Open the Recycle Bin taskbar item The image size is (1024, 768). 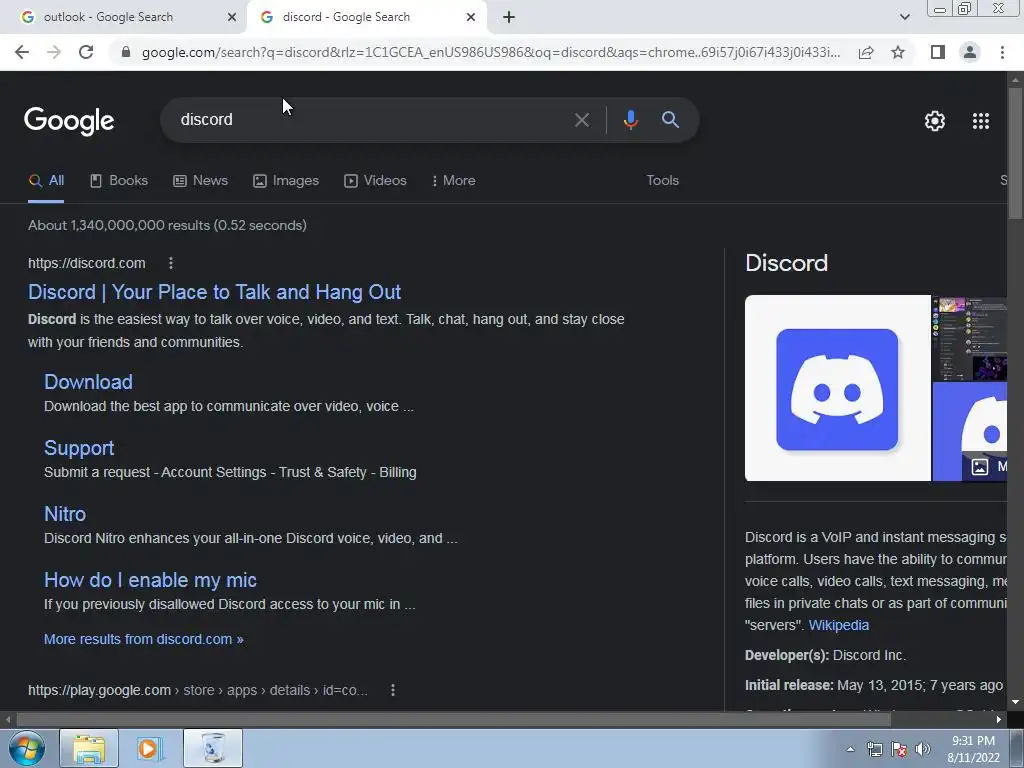pos(213,748)
